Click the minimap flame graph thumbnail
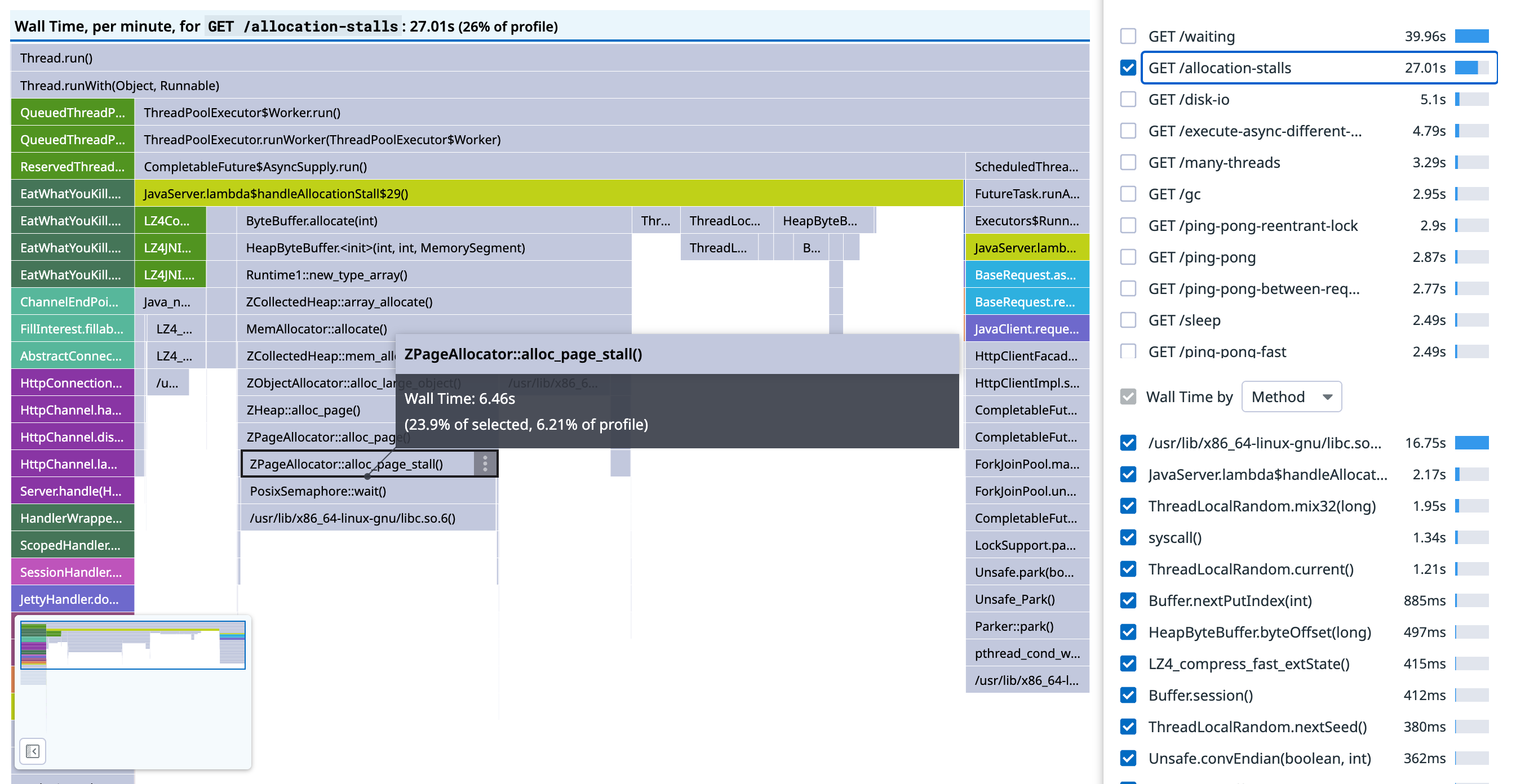 [x=132, y=645]
